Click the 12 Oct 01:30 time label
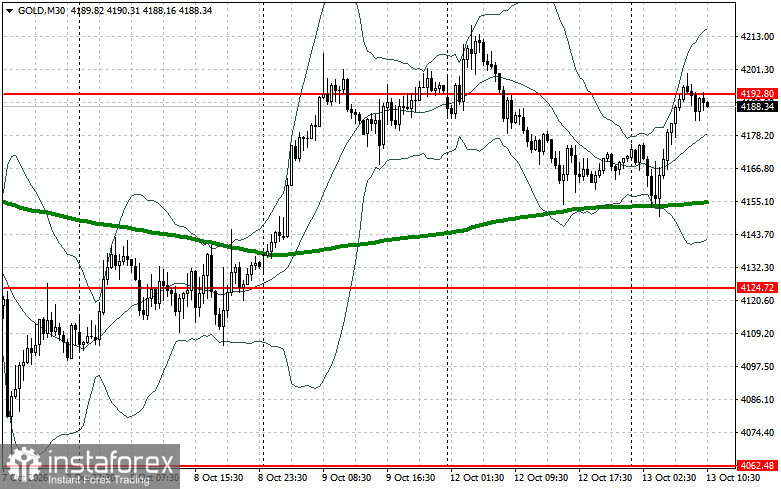 477,478
